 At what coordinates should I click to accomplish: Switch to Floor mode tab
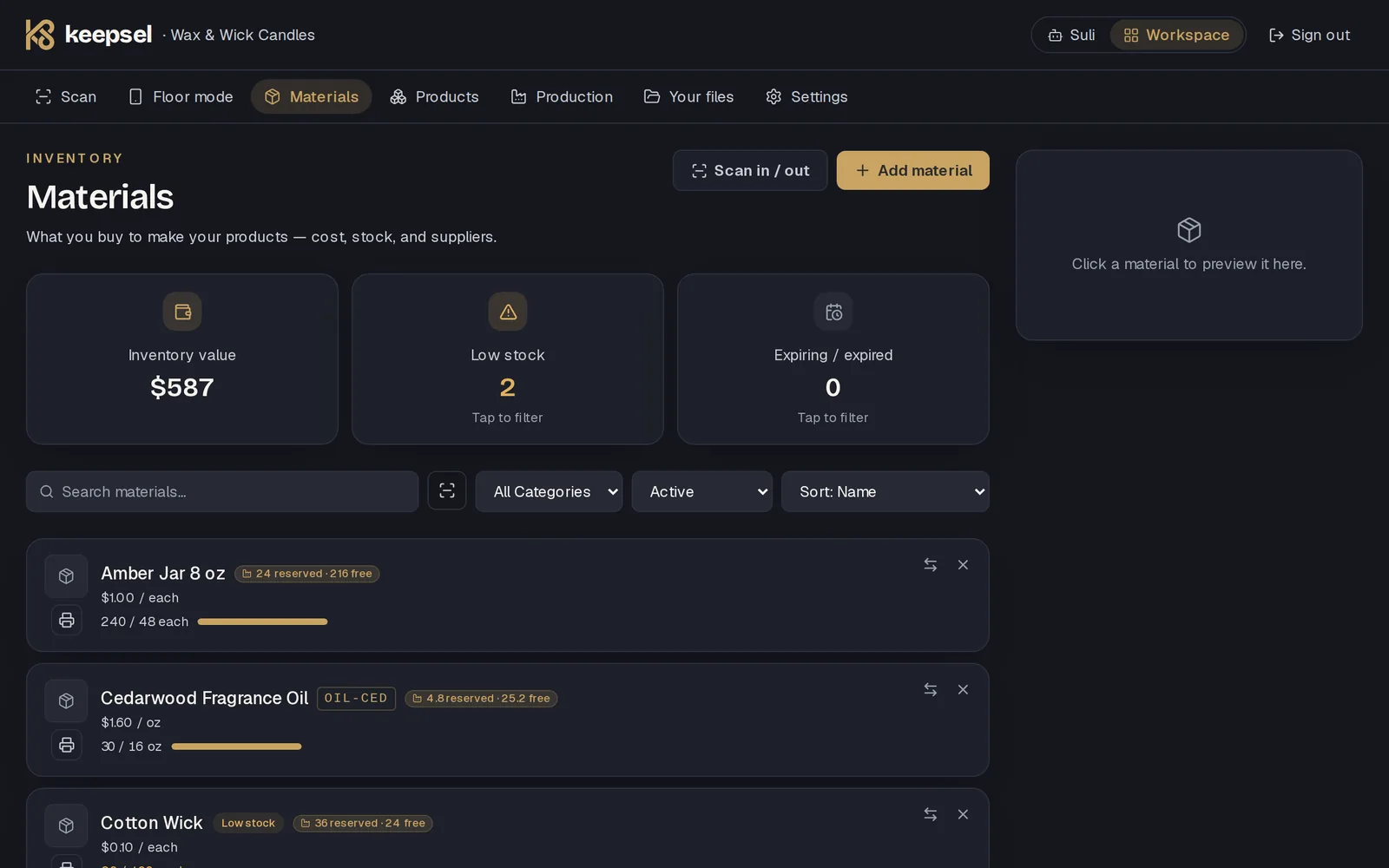[181, 97]
